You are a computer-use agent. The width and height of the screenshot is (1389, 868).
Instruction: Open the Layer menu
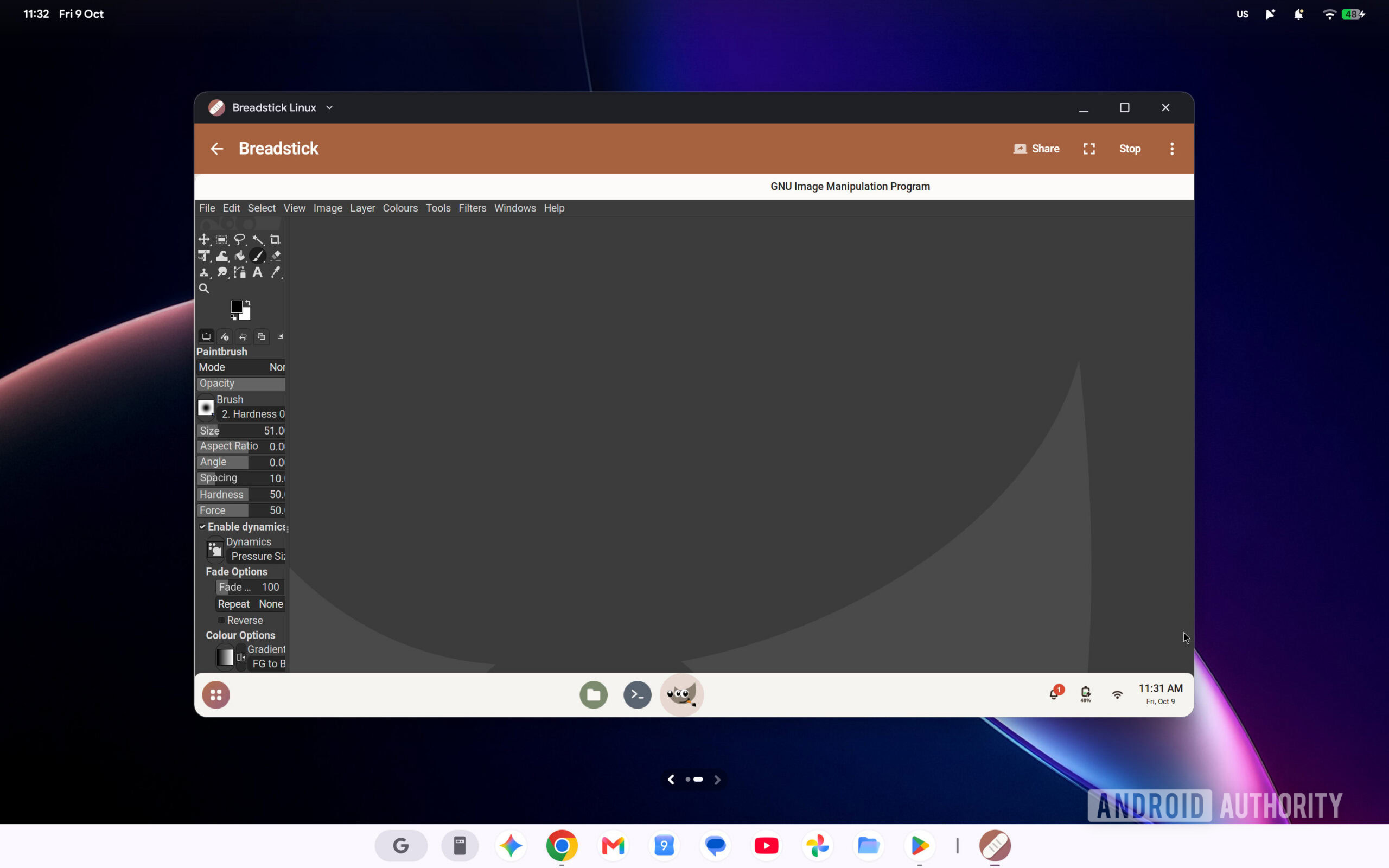pyautogui.click(x=362, y=208)
